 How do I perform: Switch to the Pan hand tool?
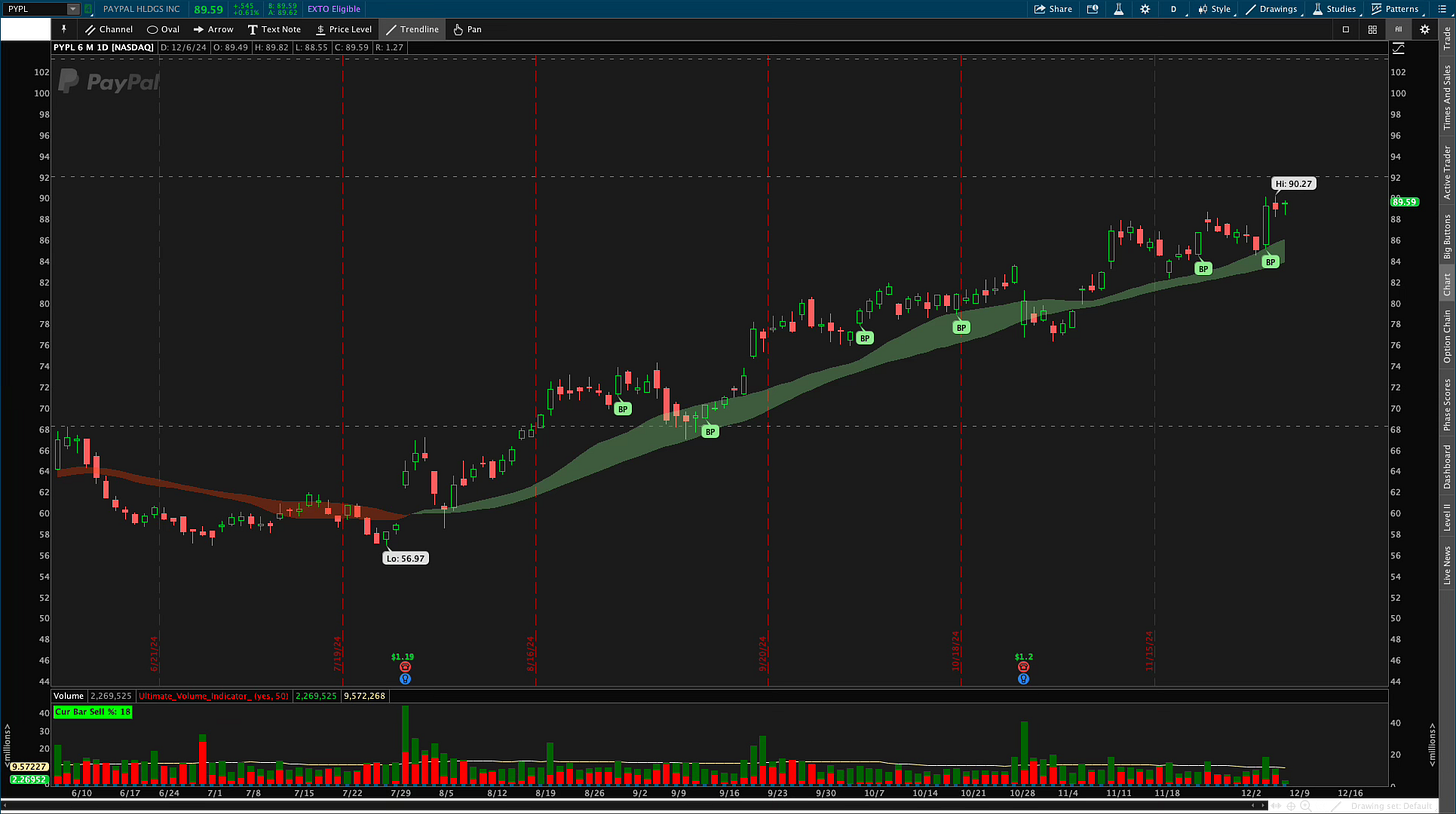coord(466,29)
